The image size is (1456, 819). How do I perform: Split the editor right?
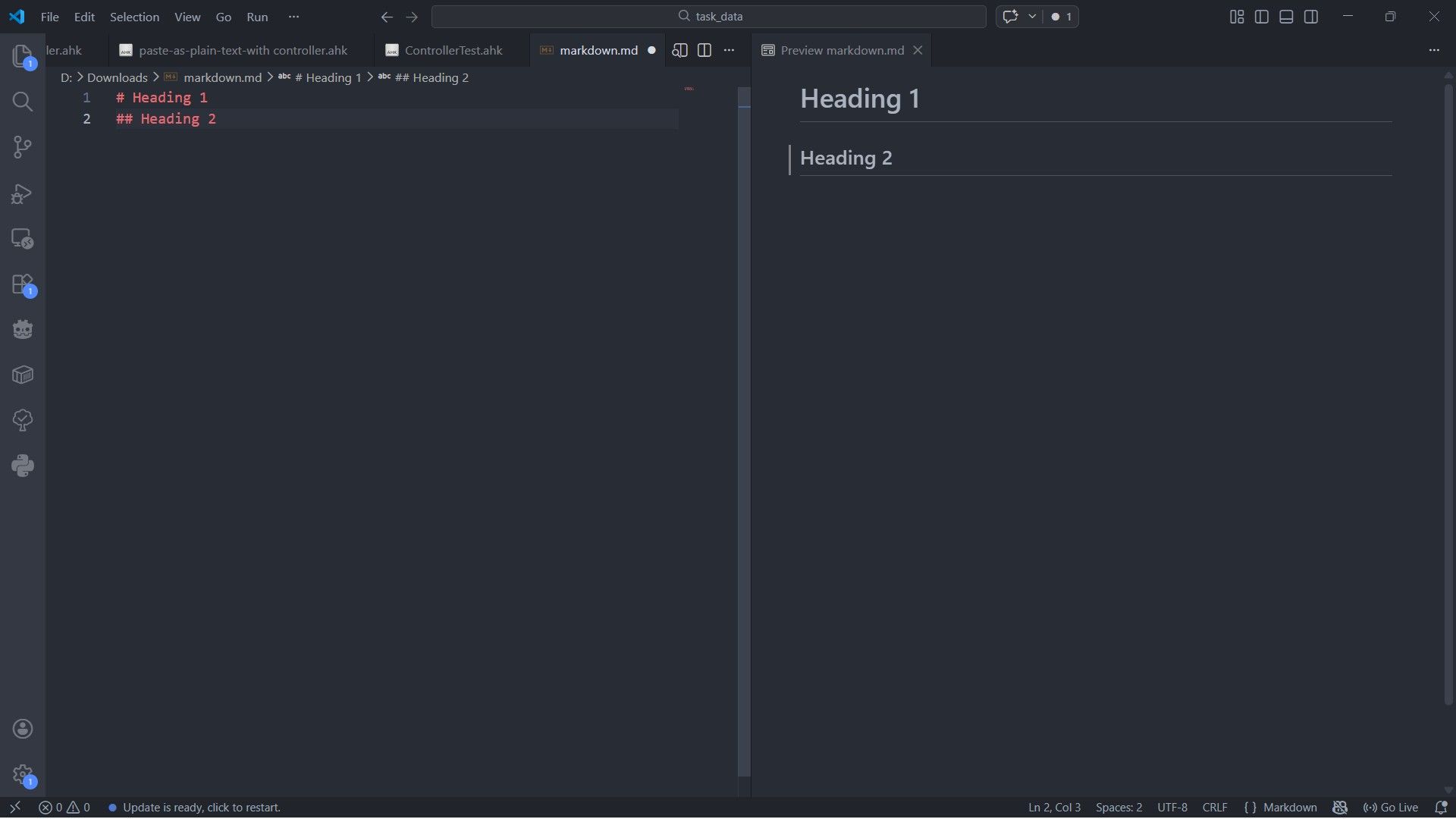pos(704,50)
